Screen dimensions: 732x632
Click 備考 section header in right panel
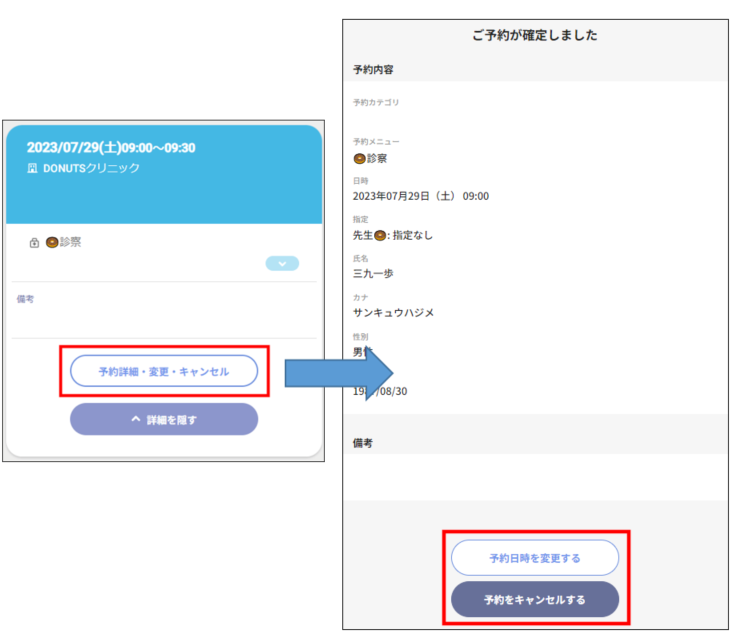point(363,443)
